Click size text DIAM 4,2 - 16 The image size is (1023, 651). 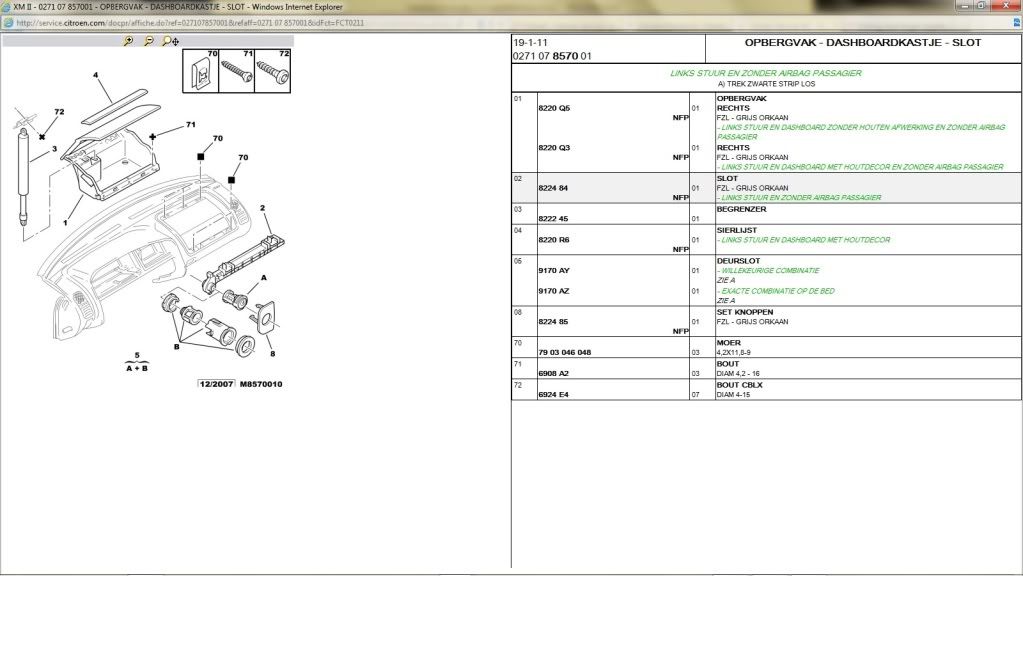[x=737, y=374]
